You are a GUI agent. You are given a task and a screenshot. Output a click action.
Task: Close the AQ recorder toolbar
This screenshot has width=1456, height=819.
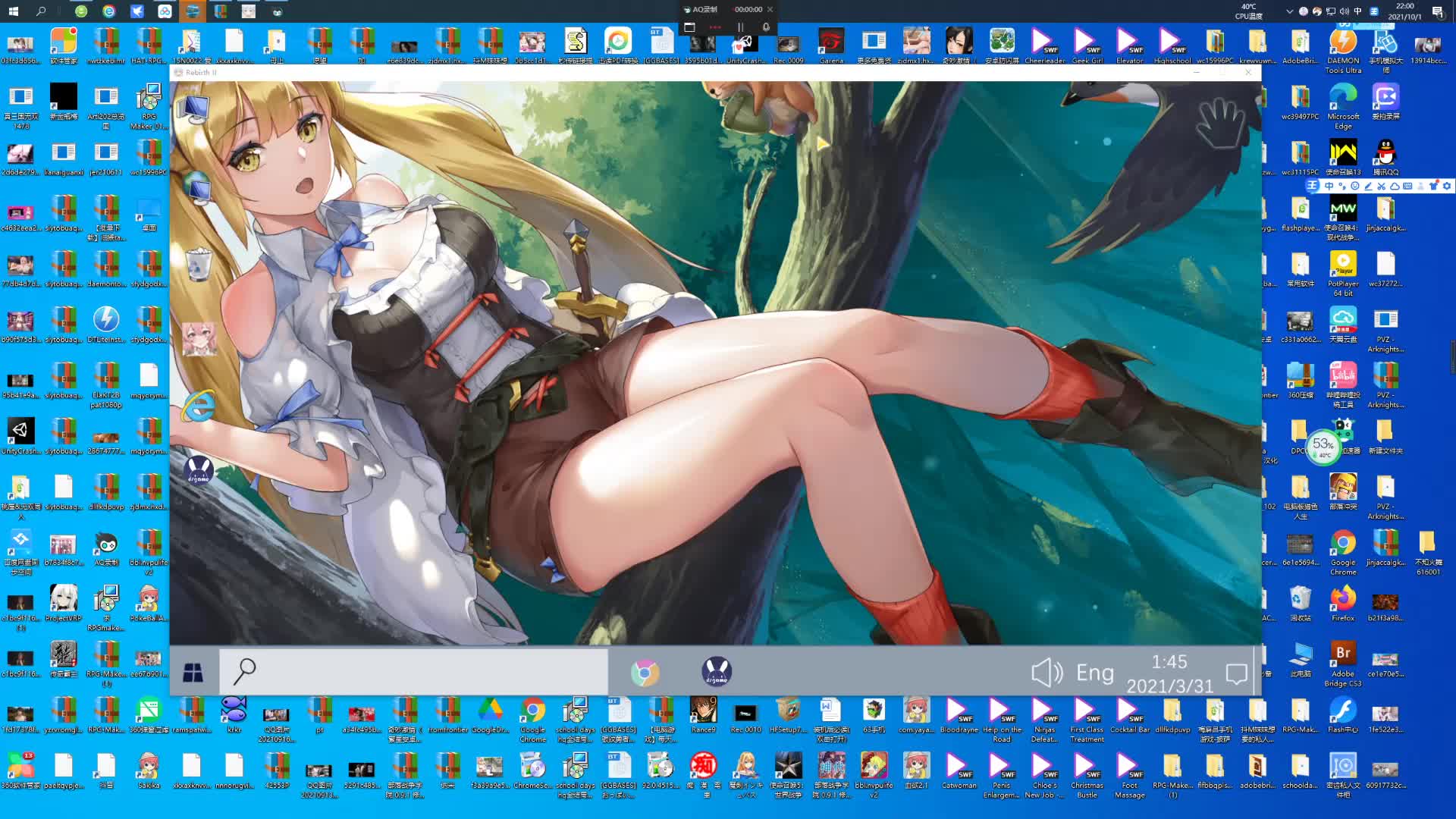point(770,9)
